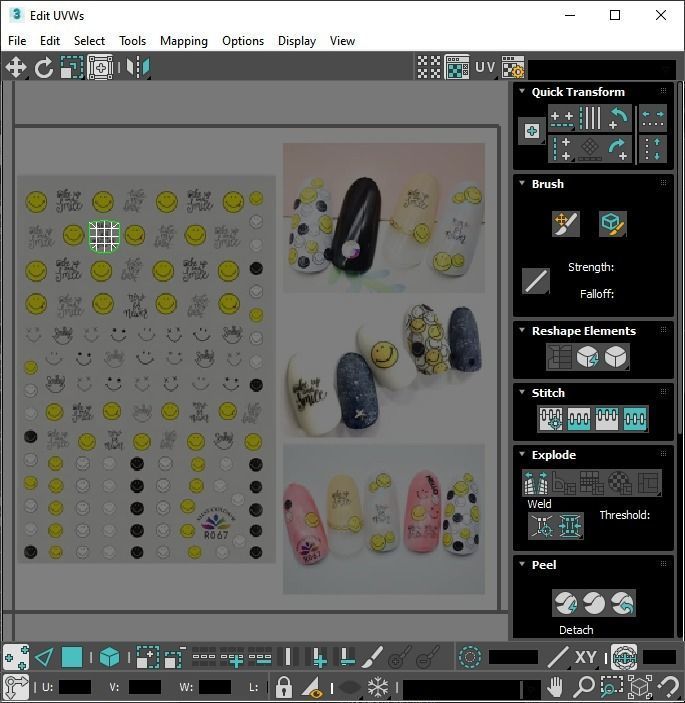685x703 pixels.
Task: Click the U coordinate input field
Action: coord(75,687)
